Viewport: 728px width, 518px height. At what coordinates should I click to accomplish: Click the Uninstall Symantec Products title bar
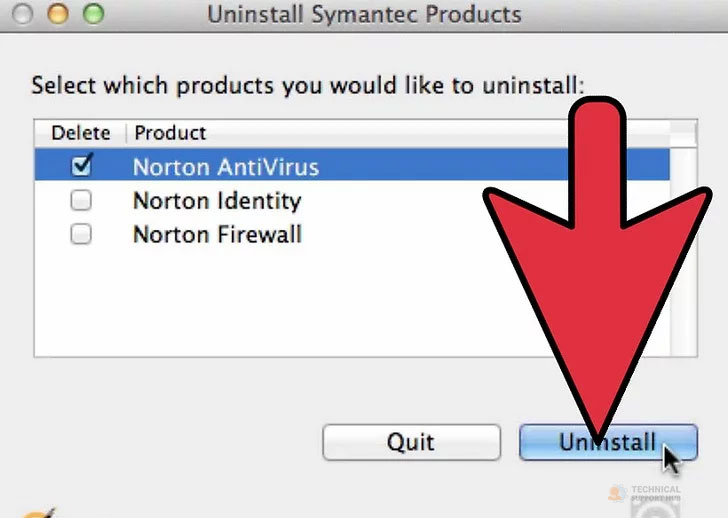tap(364, 14)
